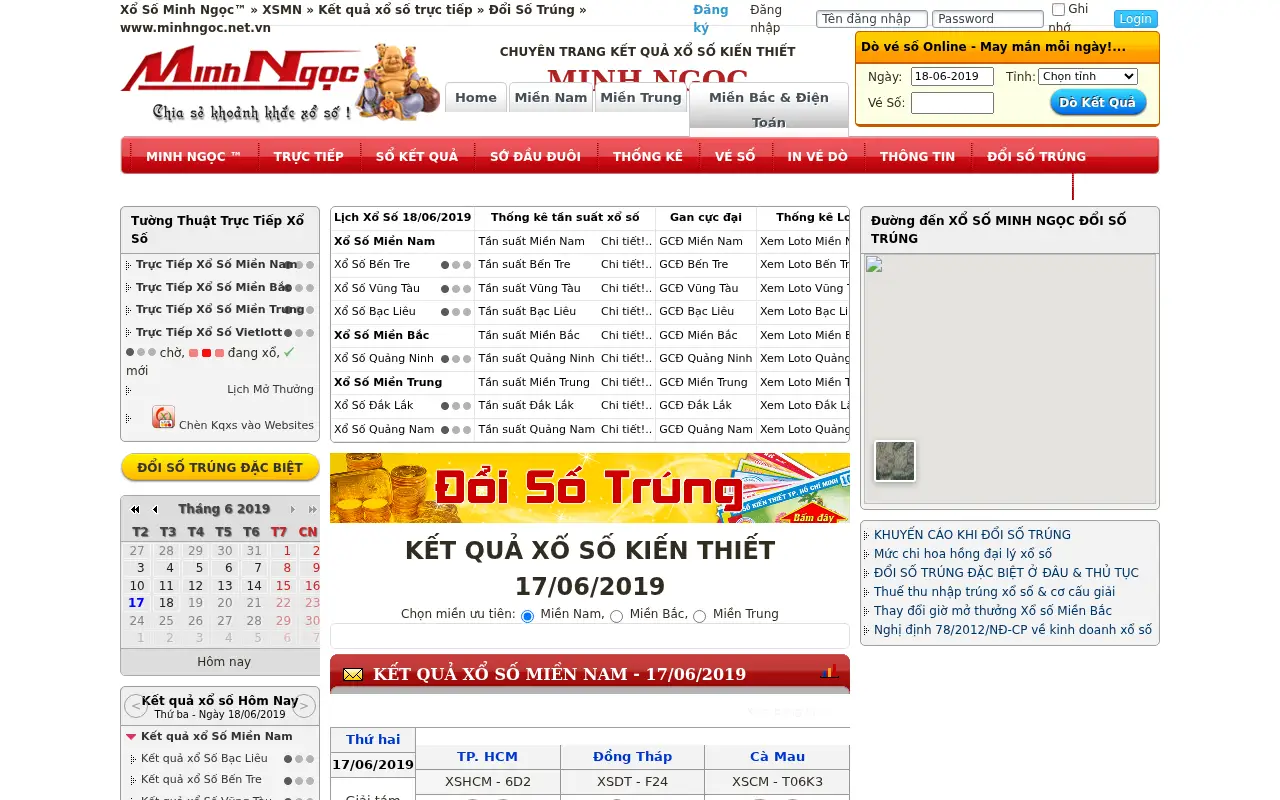Screen dimensions: 1280x800
Task: Select the Miền Nam priority radio button
Action: [x=528, y=616]
